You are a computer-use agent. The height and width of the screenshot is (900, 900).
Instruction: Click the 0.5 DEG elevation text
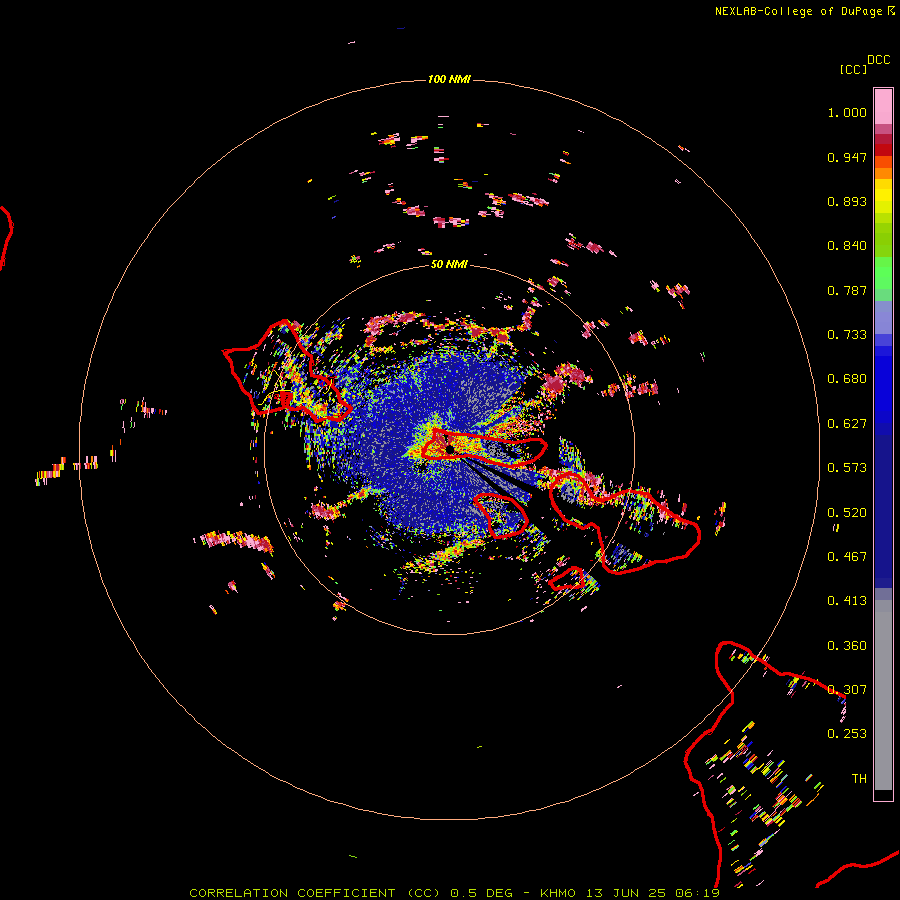[x=481, y=893]
